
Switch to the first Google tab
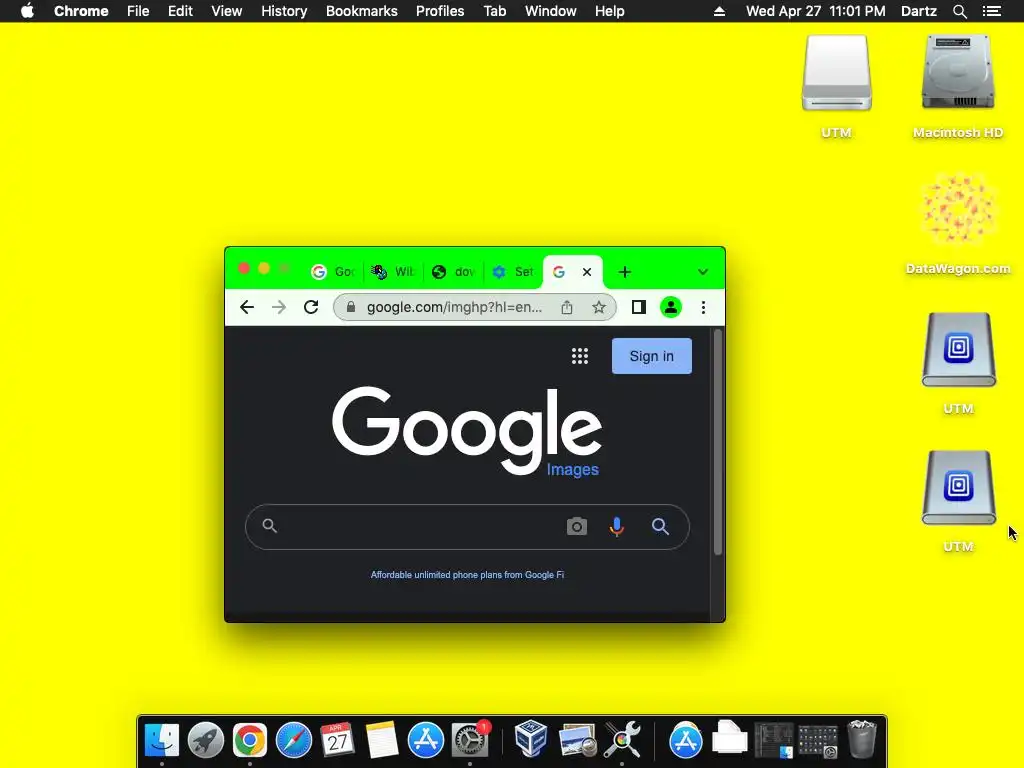(334, 272)
